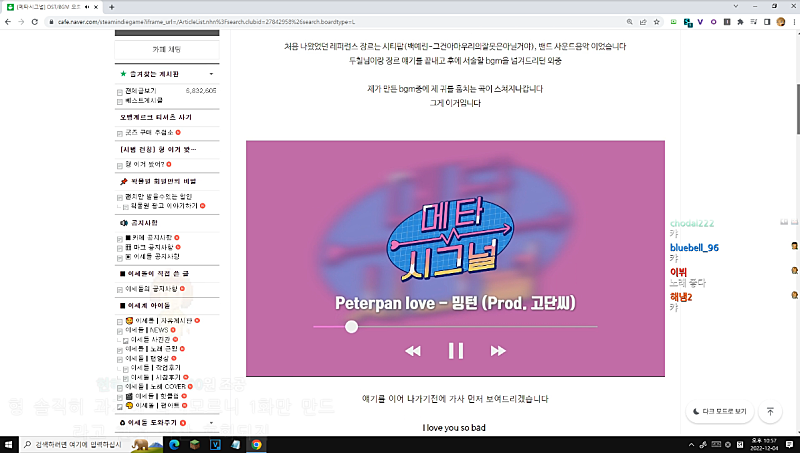Click the fast-forward button in the music player
The width and height of the screenshot is (800, 453).
click(498, 351)
